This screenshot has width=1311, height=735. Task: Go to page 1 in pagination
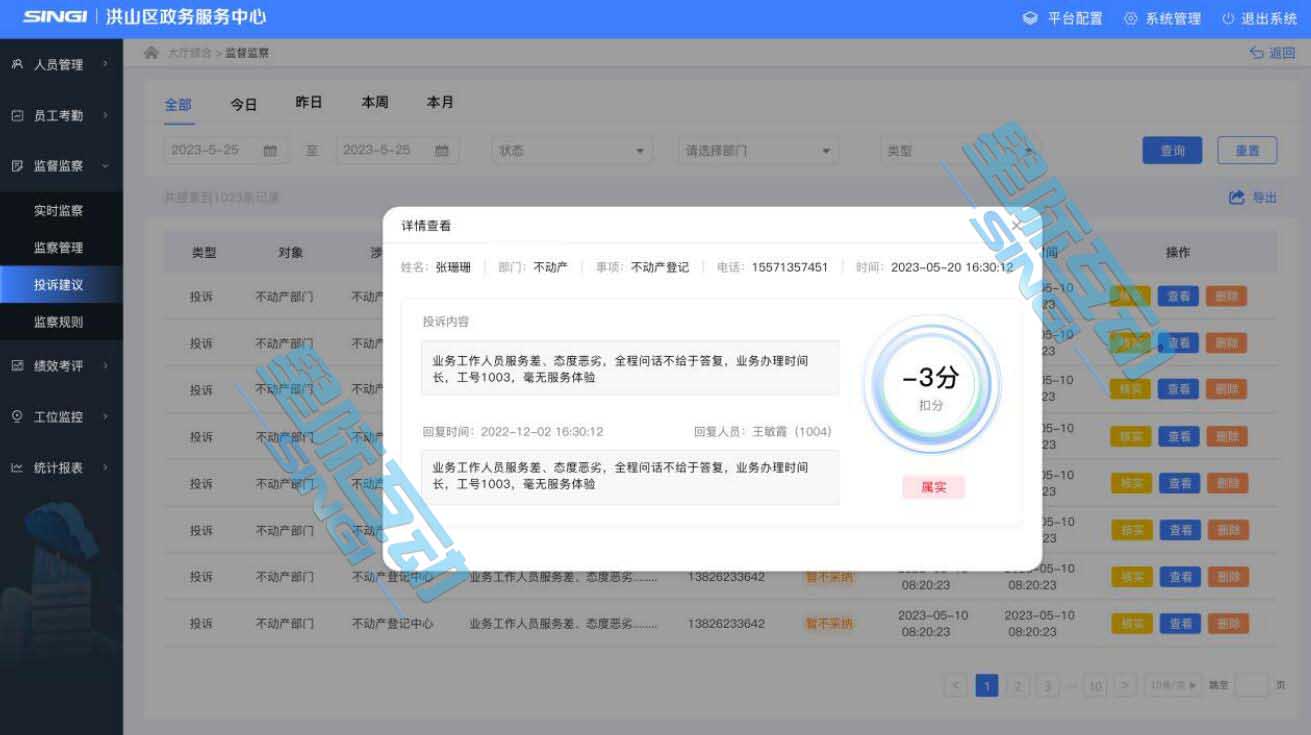coord(987,685)
